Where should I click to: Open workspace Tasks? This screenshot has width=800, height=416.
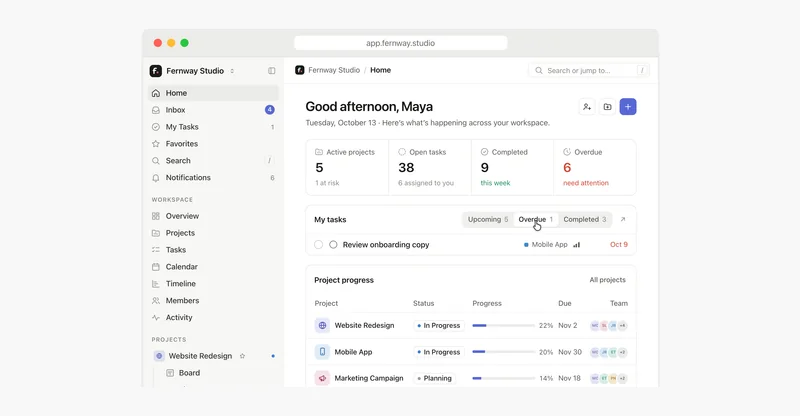pos(213,250)
